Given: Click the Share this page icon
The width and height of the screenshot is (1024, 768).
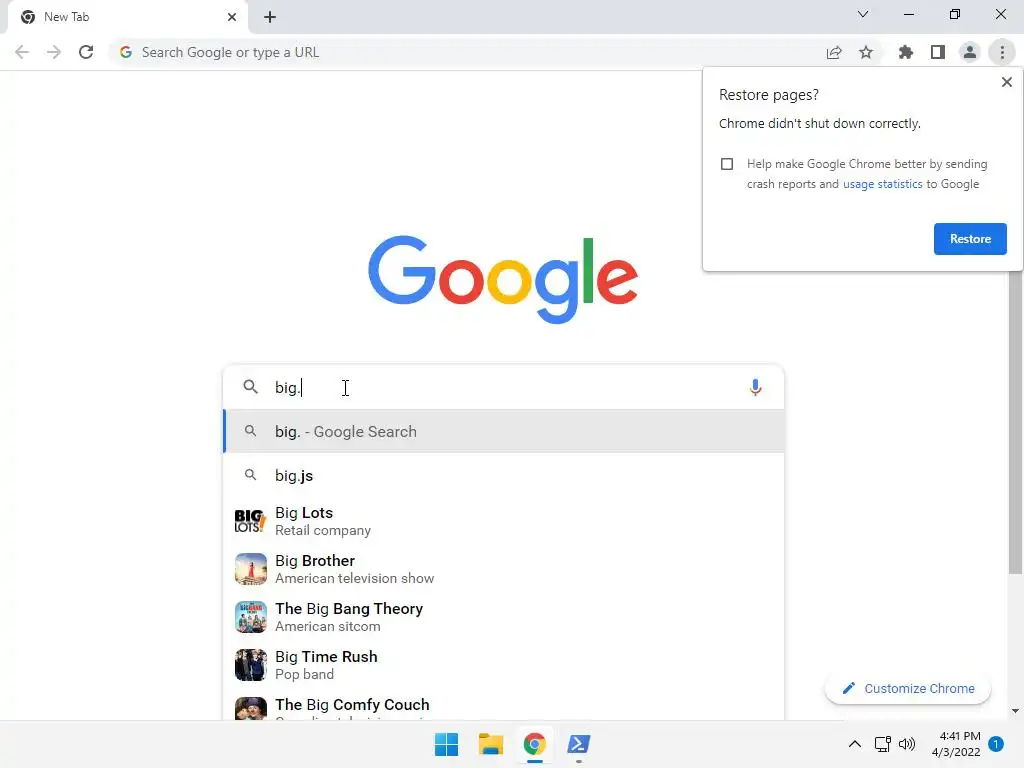Looking at the screenshot, I should (834, 52).
